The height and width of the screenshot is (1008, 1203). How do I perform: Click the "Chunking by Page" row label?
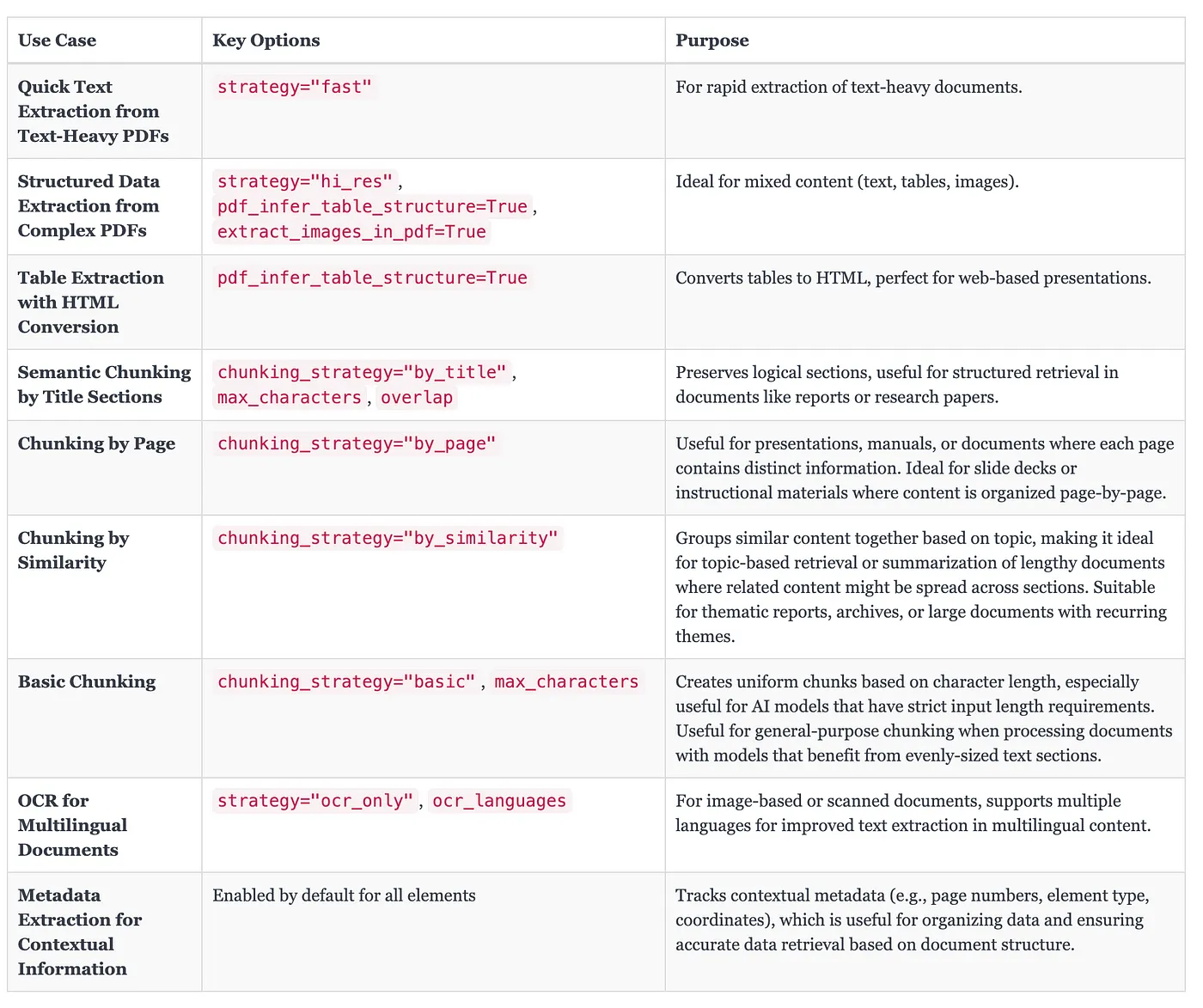coord(96,443)
